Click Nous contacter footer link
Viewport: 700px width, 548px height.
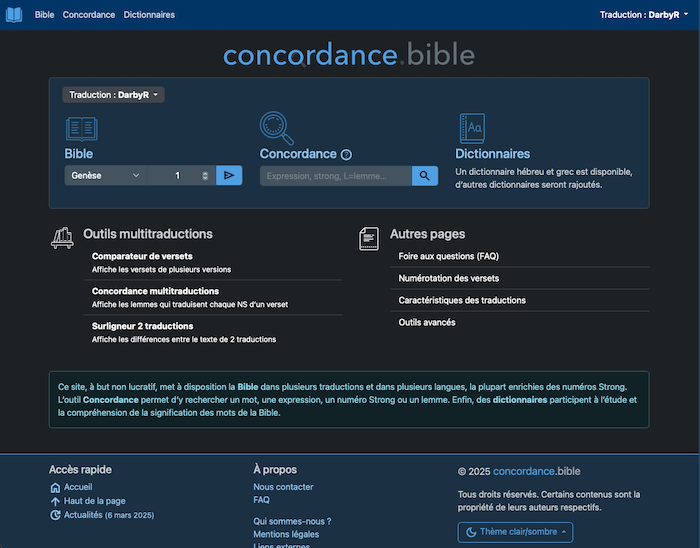(283, 487)
